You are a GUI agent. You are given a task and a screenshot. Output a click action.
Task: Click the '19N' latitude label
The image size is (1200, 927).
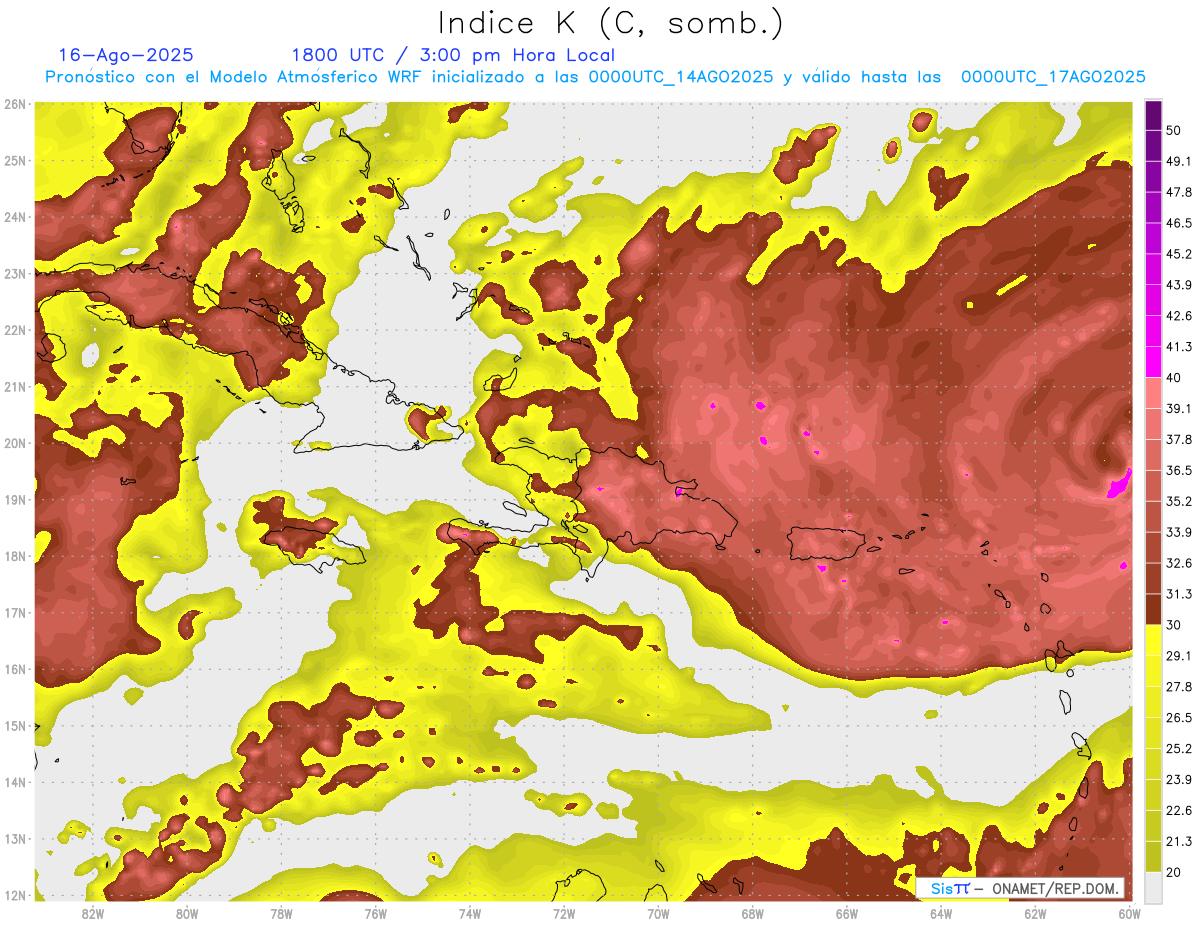tap(15, 499)
